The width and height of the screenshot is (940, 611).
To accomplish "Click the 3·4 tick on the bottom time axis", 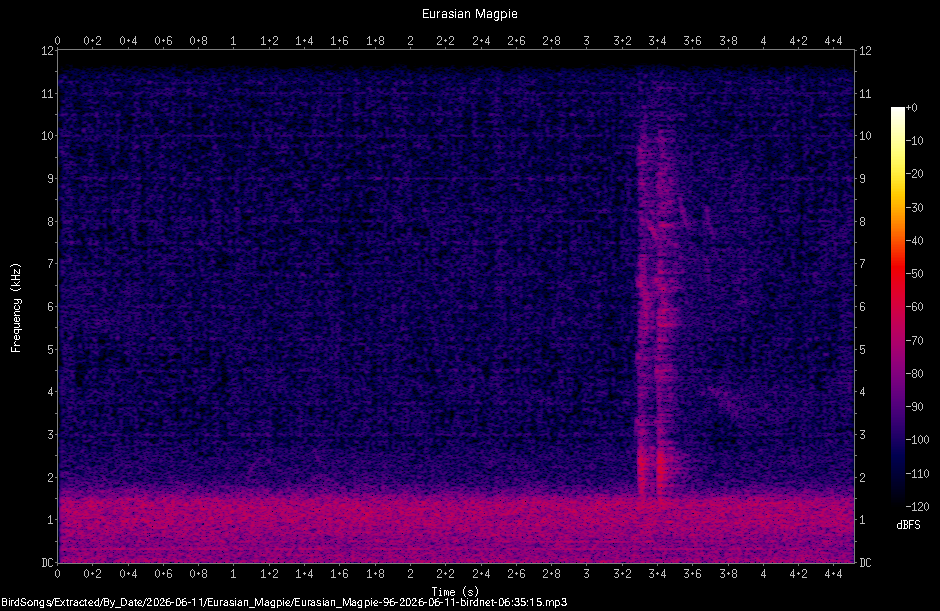I will 657,574.
